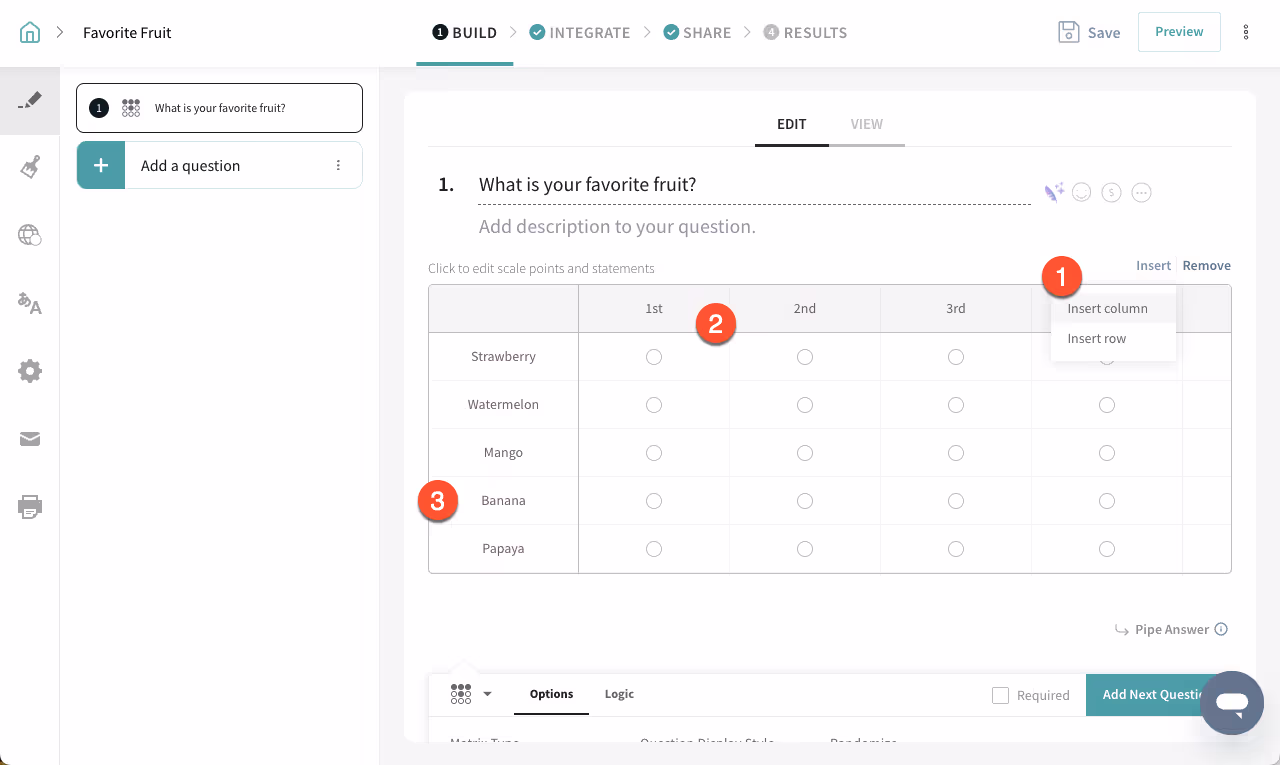Edit the 1st column header
Screen dimensions: 1280x765
pyautogui.click(x=654, y=309)
